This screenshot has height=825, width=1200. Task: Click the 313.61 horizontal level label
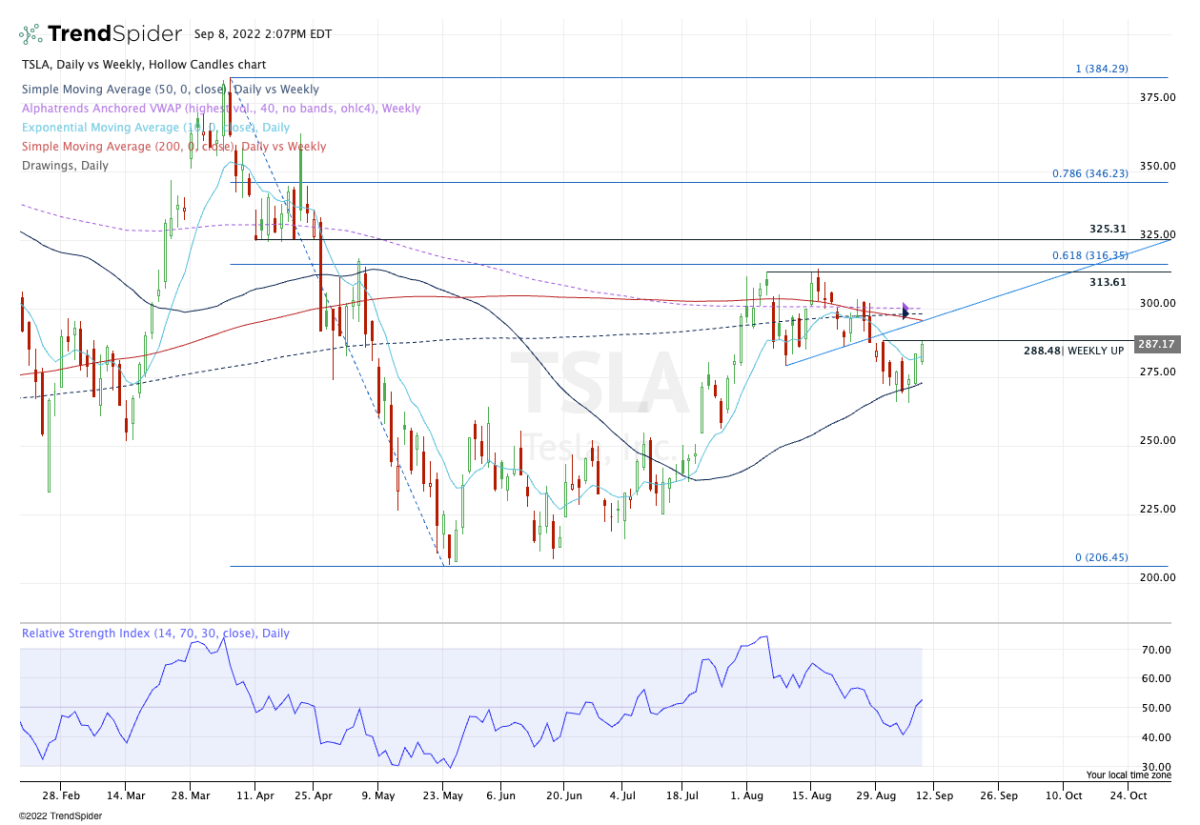point(1109,283)
